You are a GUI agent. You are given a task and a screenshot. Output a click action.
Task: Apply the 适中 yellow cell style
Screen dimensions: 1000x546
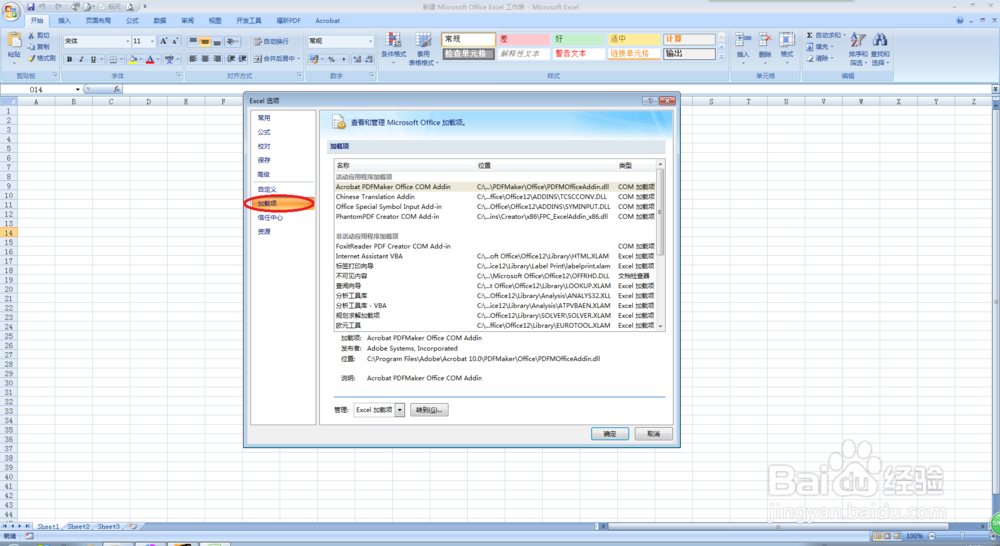tap(634, 39)
